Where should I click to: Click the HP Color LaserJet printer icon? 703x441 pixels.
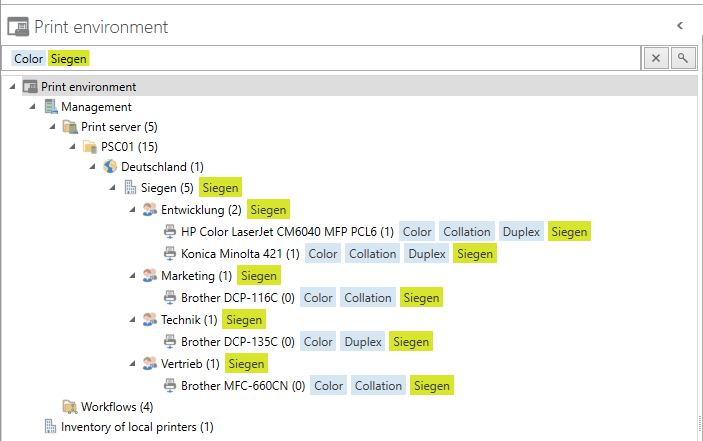coord(170,232)
